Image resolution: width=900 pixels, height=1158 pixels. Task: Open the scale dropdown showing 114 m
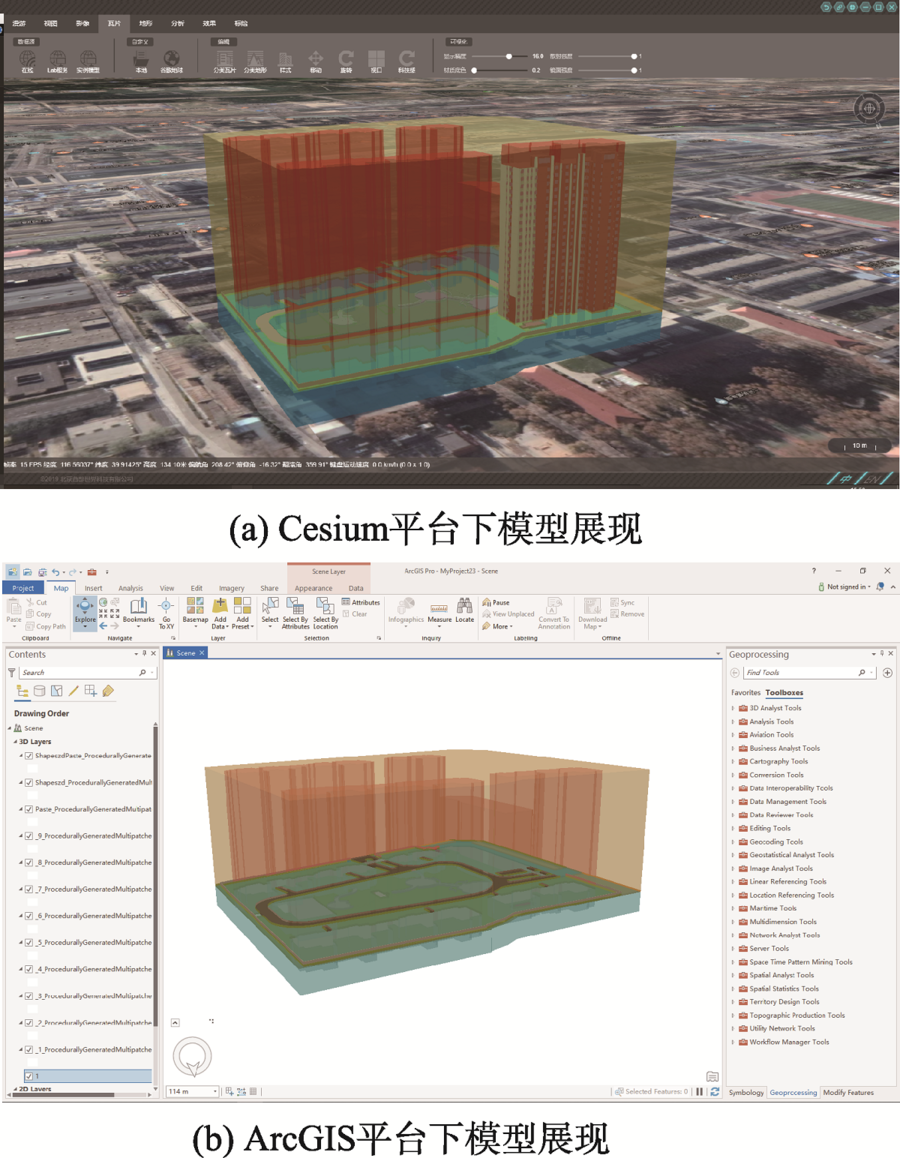(x=215, y=1092)
